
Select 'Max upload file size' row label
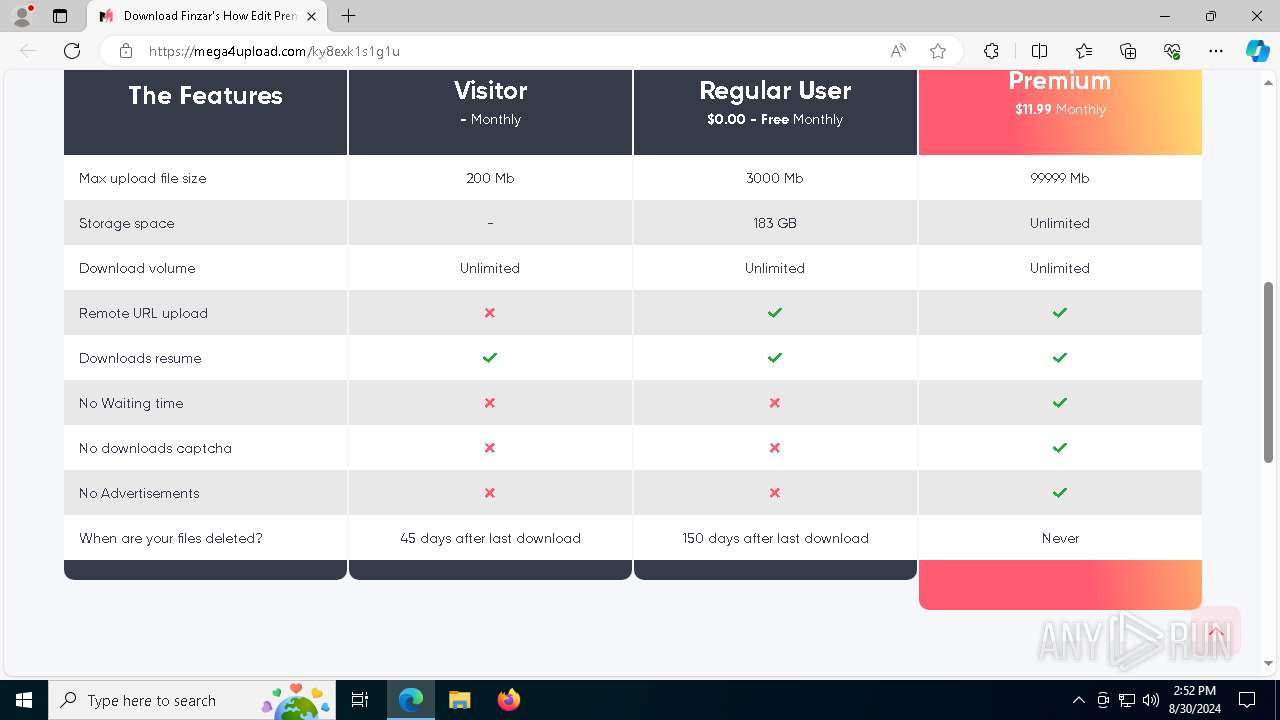point(143,178)
